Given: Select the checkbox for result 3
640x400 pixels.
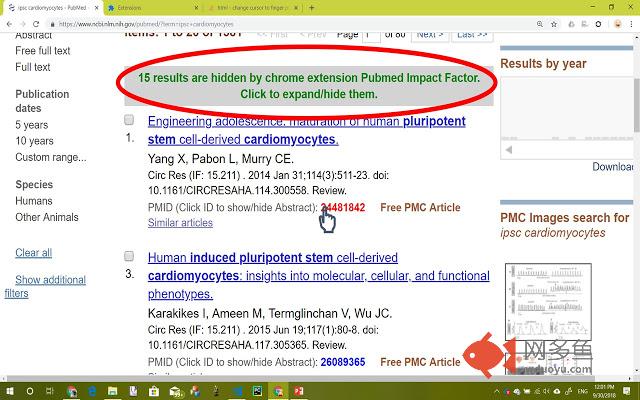Looking at the screenshot, I should [129, 256].
